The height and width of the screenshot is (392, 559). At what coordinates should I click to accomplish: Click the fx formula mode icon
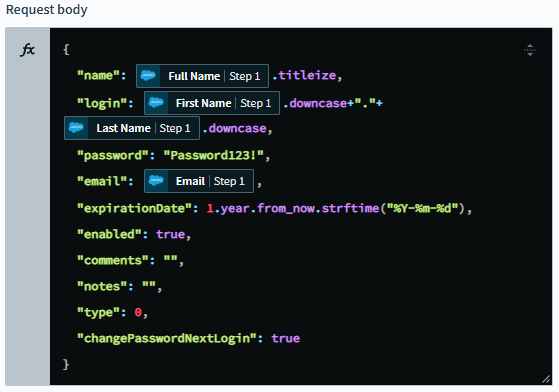[x=27, y=50]
